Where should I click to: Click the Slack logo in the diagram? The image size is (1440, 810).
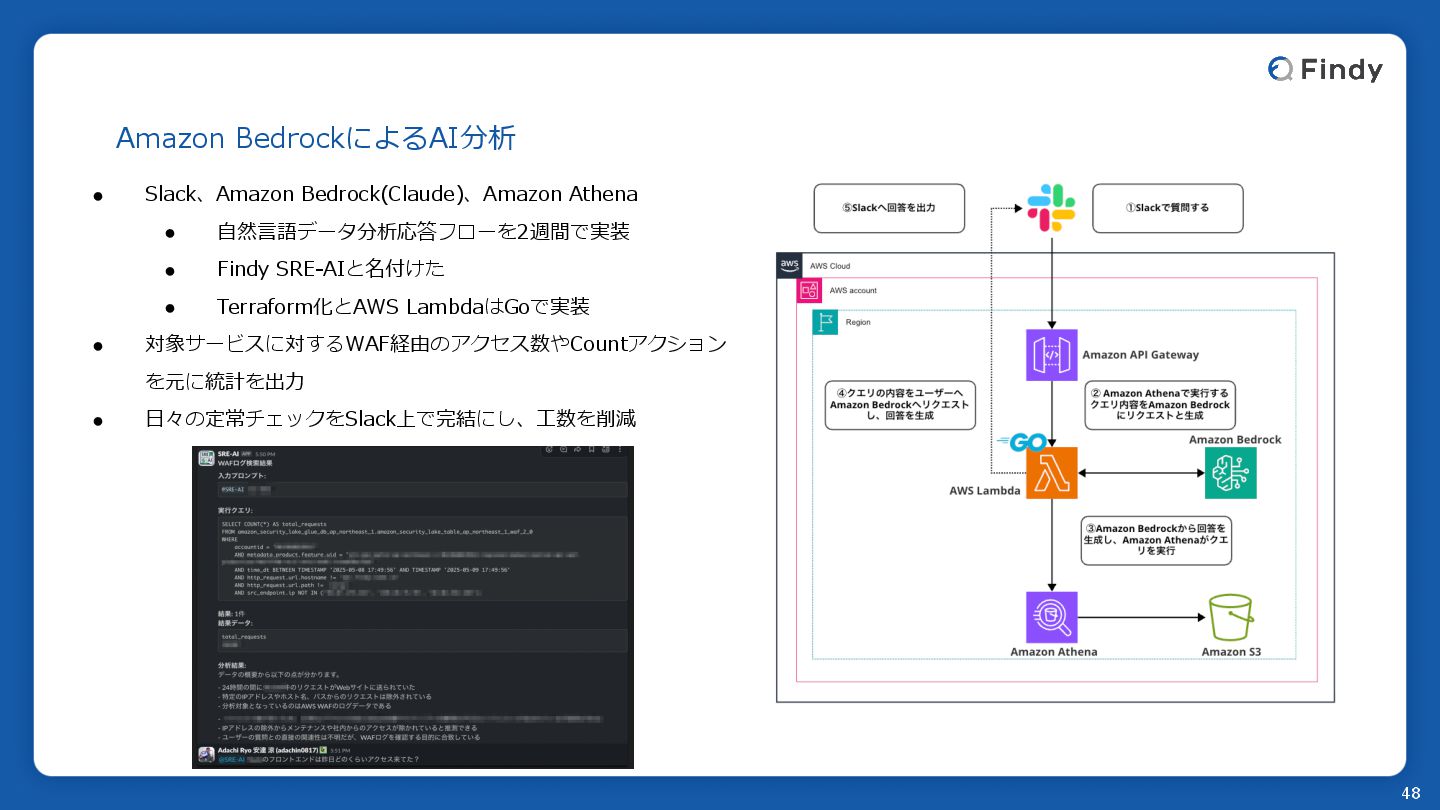click(x=1051, y=208)
